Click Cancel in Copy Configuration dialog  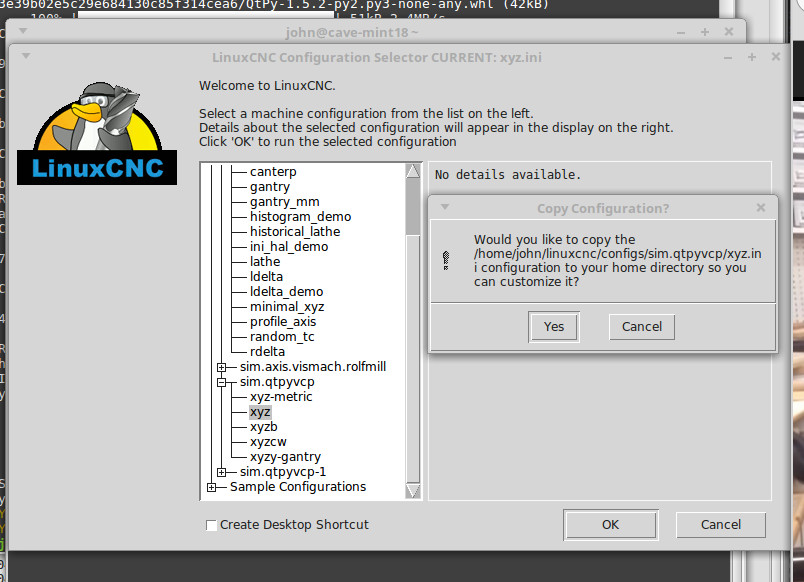[641, 327]
